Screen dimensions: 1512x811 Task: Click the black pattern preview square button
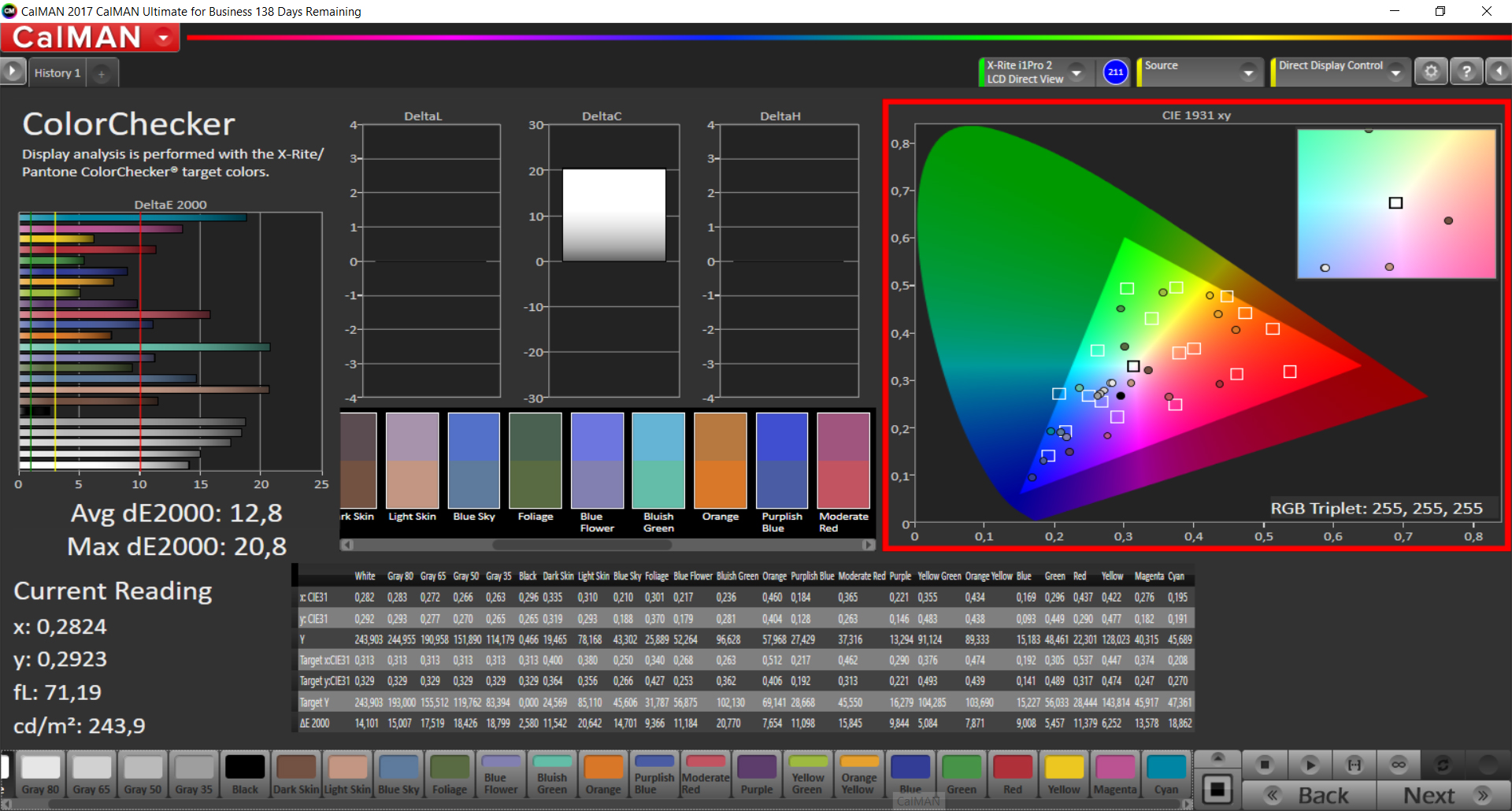1217,789
